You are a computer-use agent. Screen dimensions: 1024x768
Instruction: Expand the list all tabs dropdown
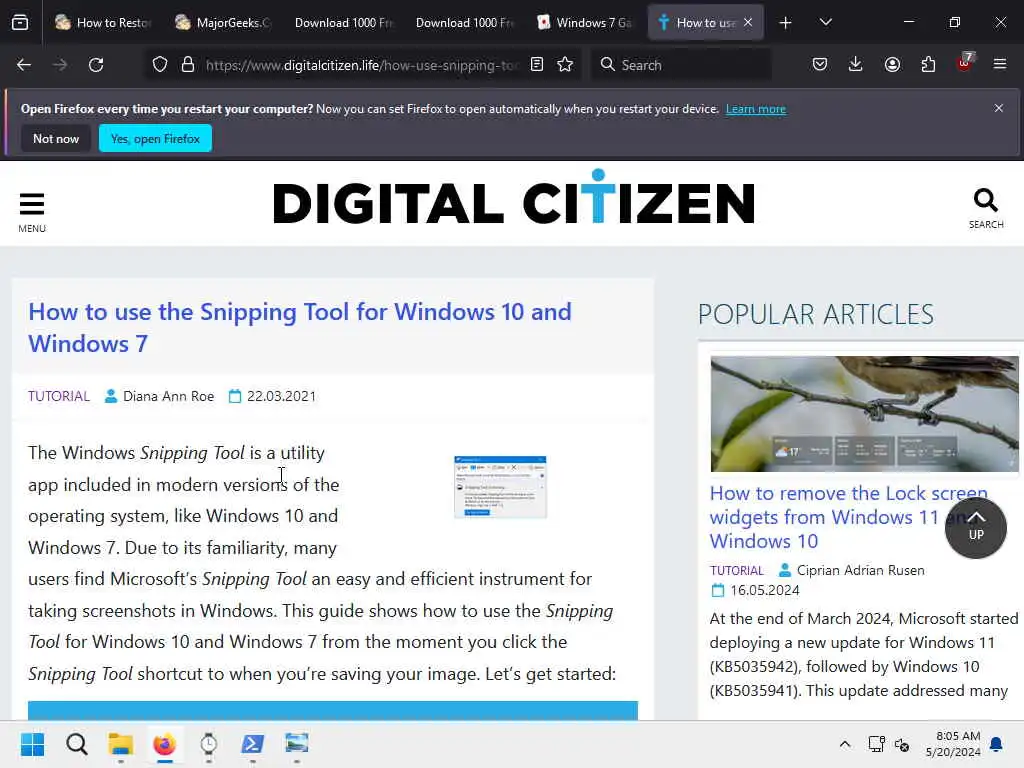pos(825,23)
